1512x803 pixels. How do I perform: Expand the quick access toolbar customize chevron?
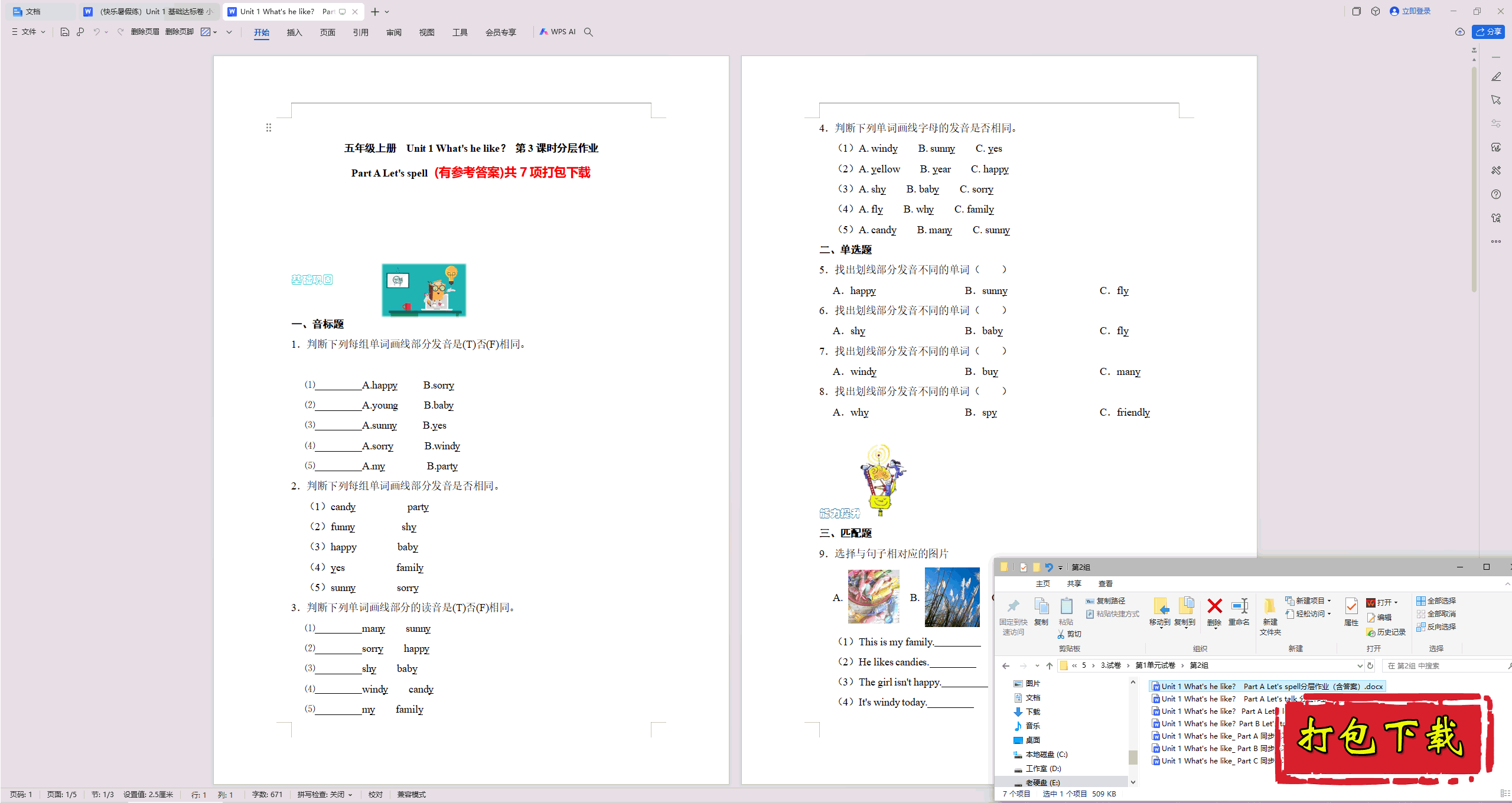pos(229,32)
